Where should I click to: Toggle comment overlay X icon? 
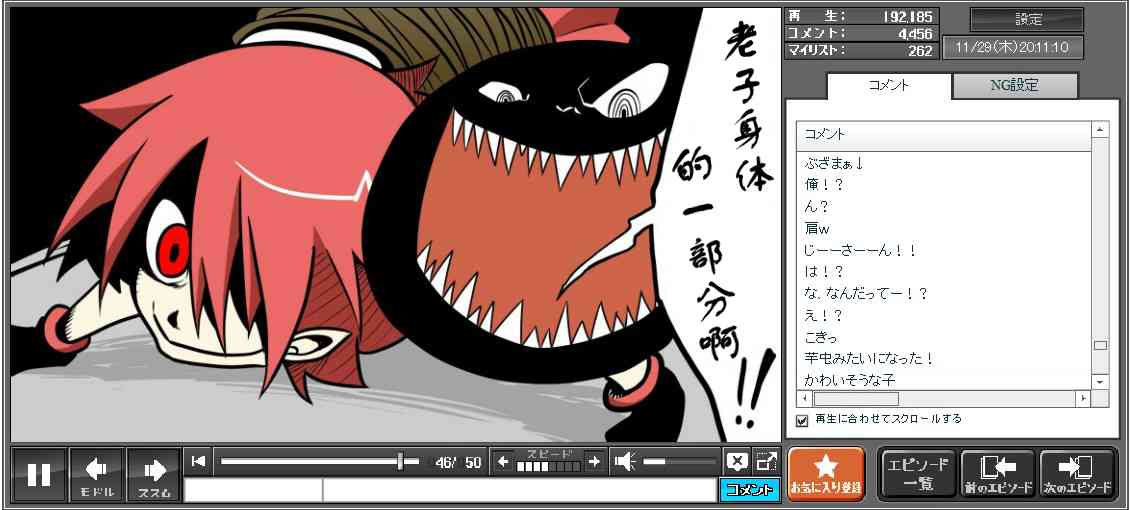pyautogui.click(x=736, y=461)
